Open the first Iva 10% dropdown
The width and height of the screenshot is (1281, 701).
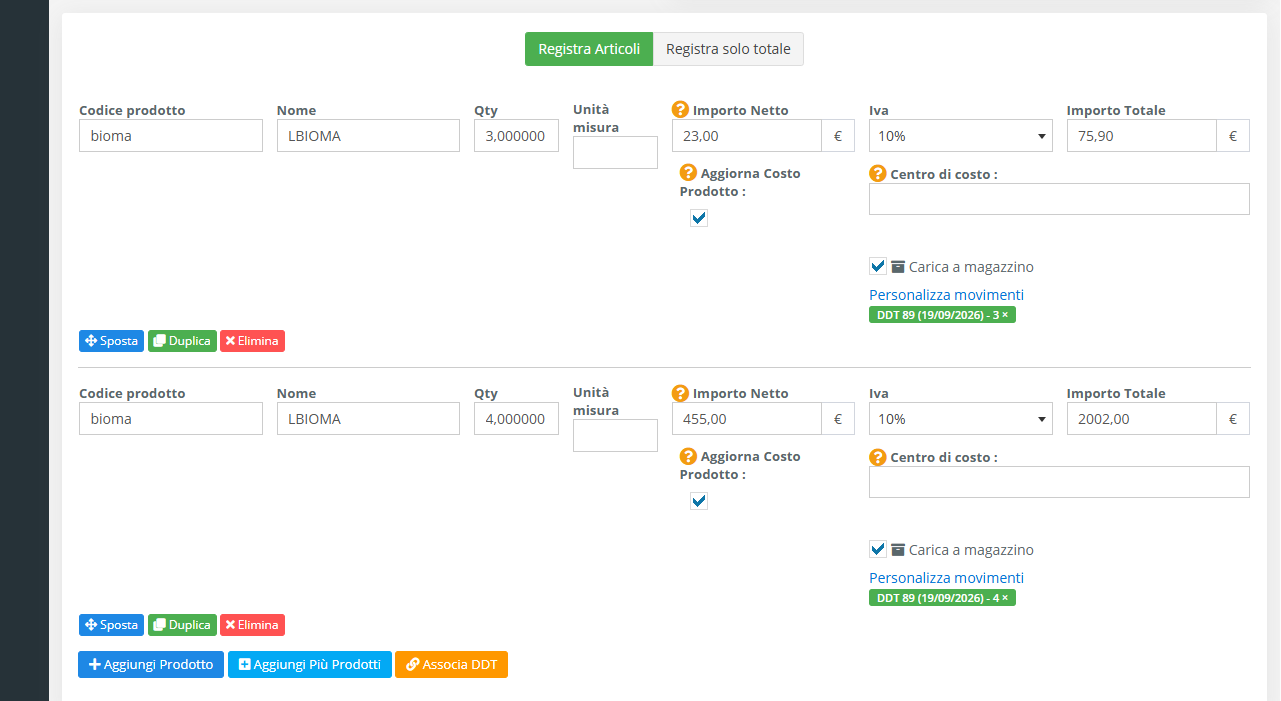coord(960,136)
